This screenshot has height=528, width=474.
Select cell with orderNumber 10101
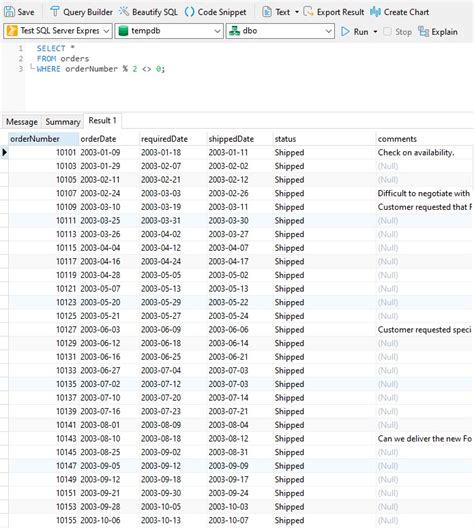(x=43, y=152)
